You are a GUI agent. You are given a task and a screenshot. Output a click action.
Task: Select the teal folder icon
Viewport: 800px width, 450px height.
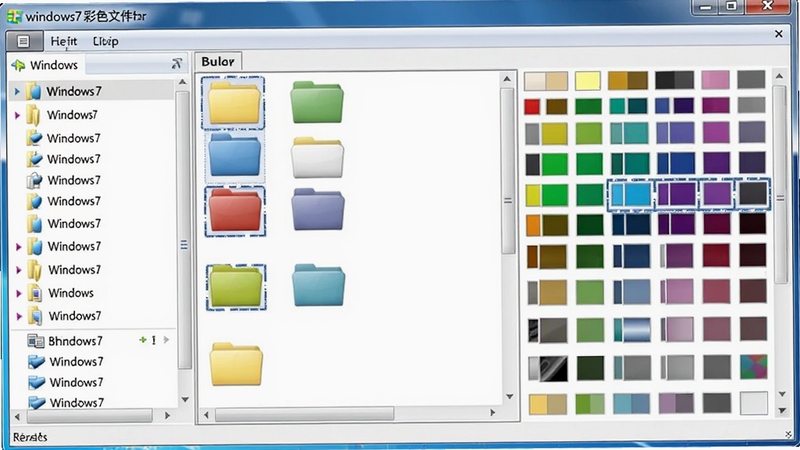point(318,285)
